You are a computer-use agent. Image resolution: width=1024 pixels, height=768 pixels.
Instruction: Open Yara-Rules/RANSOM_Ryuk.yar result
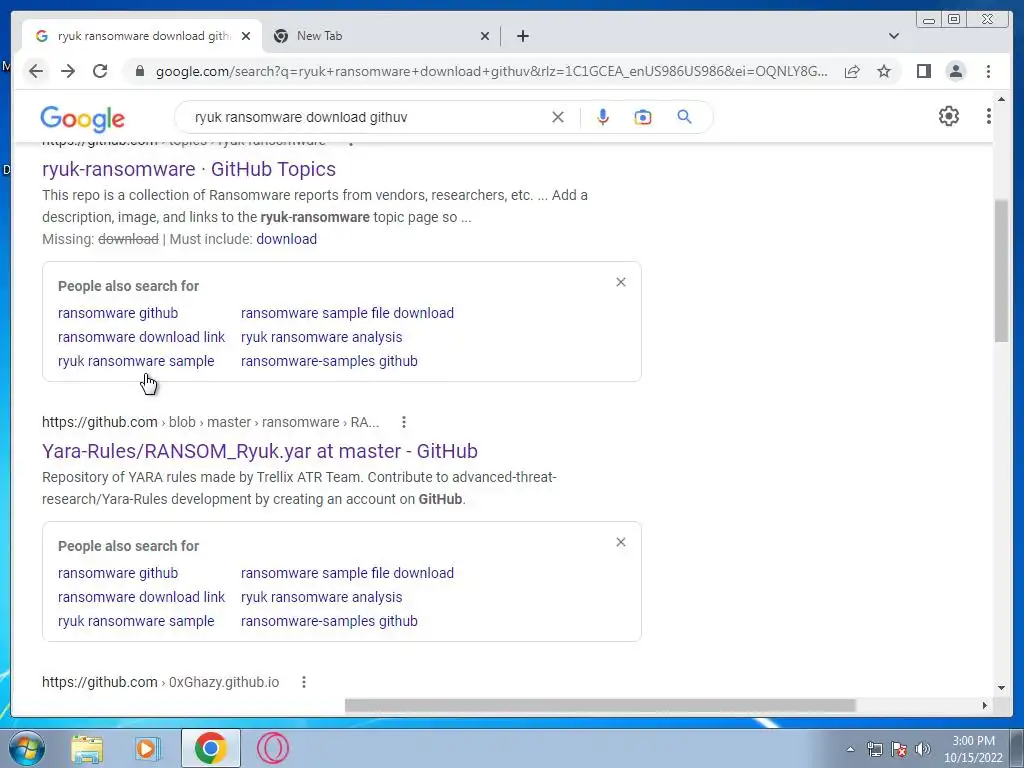point(259,451)
